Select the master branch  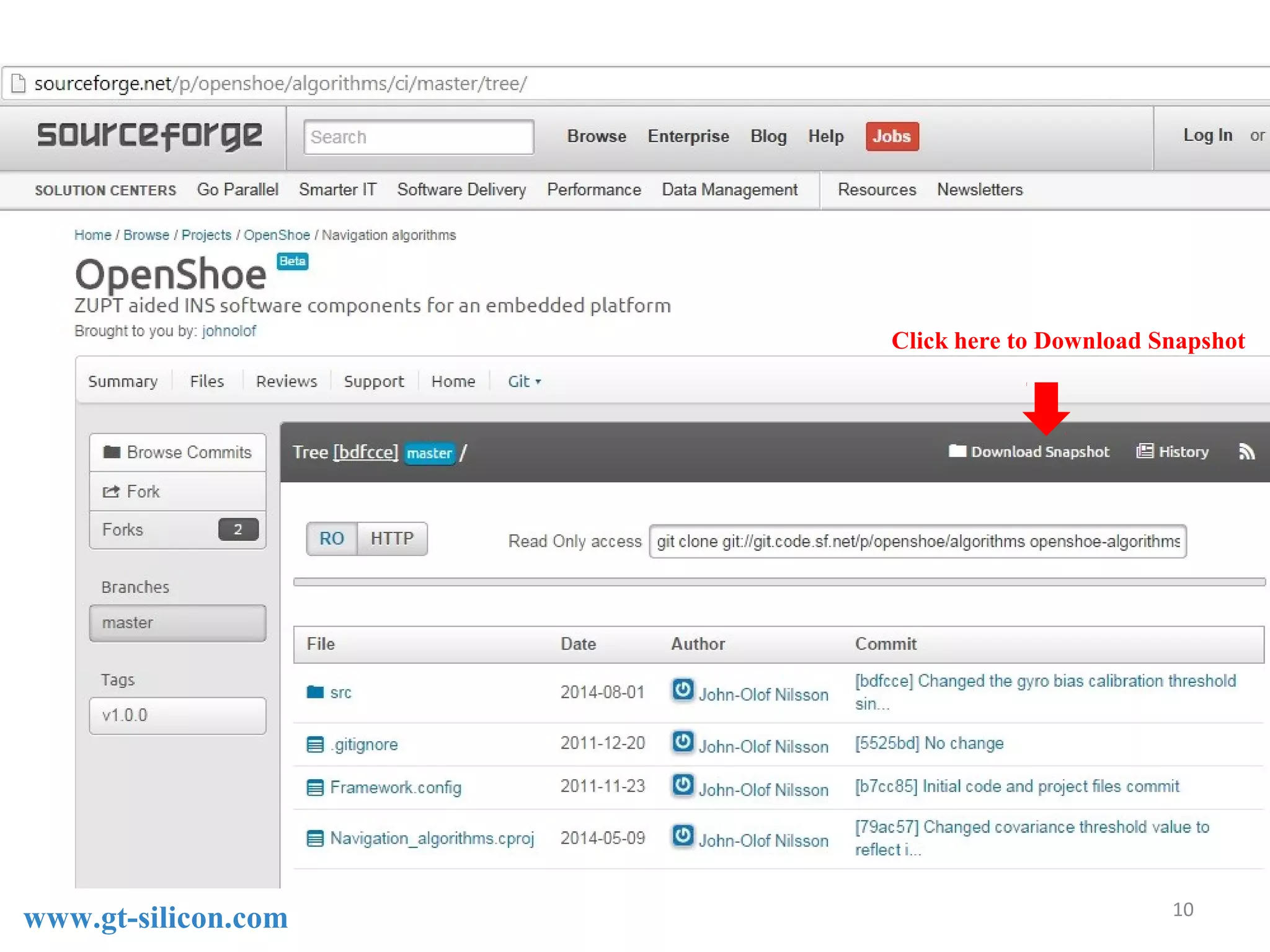point(177,623)
